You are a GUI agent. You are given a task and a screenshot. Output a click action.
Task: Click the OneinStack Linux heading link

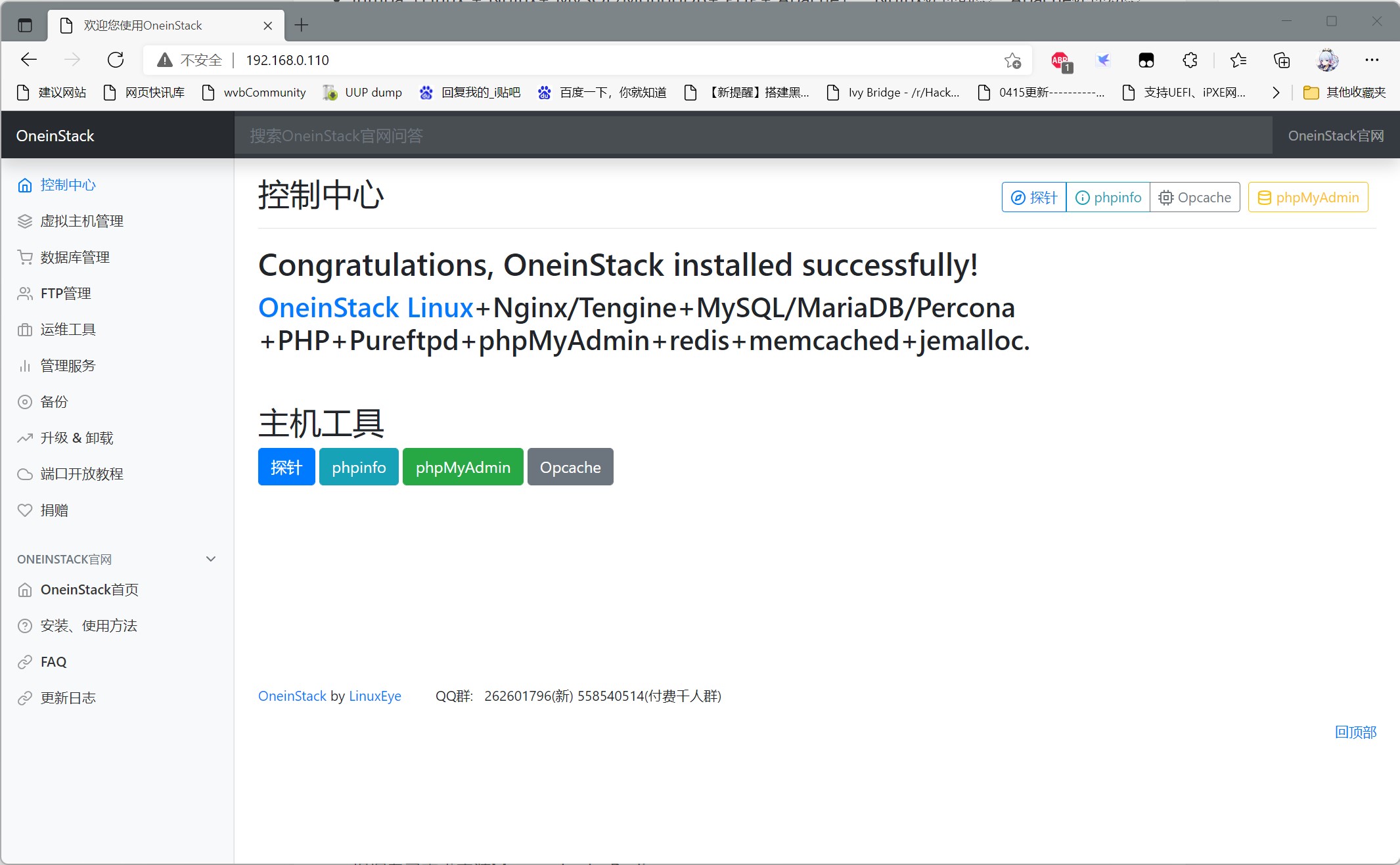coord(365,307)
